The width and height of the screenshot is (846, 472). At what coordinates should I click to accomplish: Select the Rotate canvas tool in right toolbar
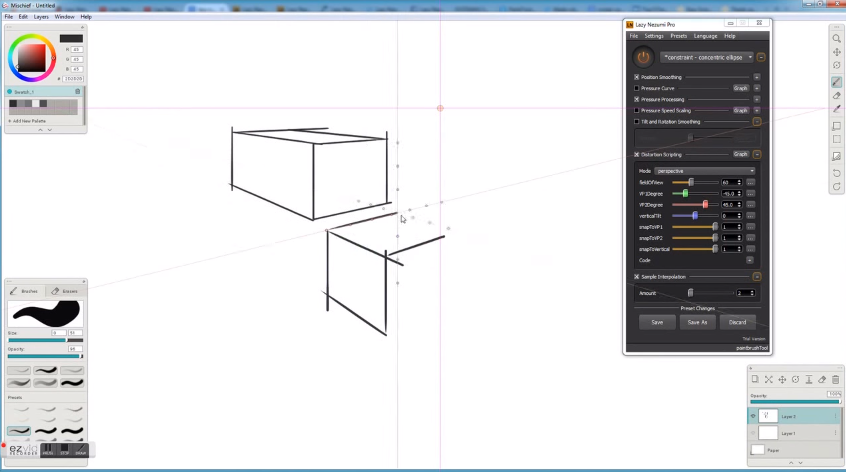tap(836, 65)
